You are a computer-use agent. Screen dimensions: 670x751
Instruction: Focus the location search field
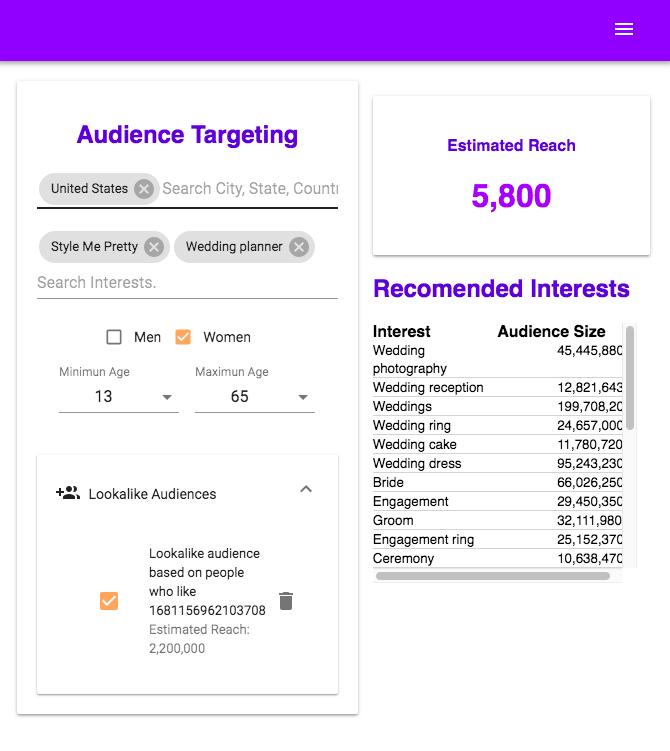tap(250, 189)
